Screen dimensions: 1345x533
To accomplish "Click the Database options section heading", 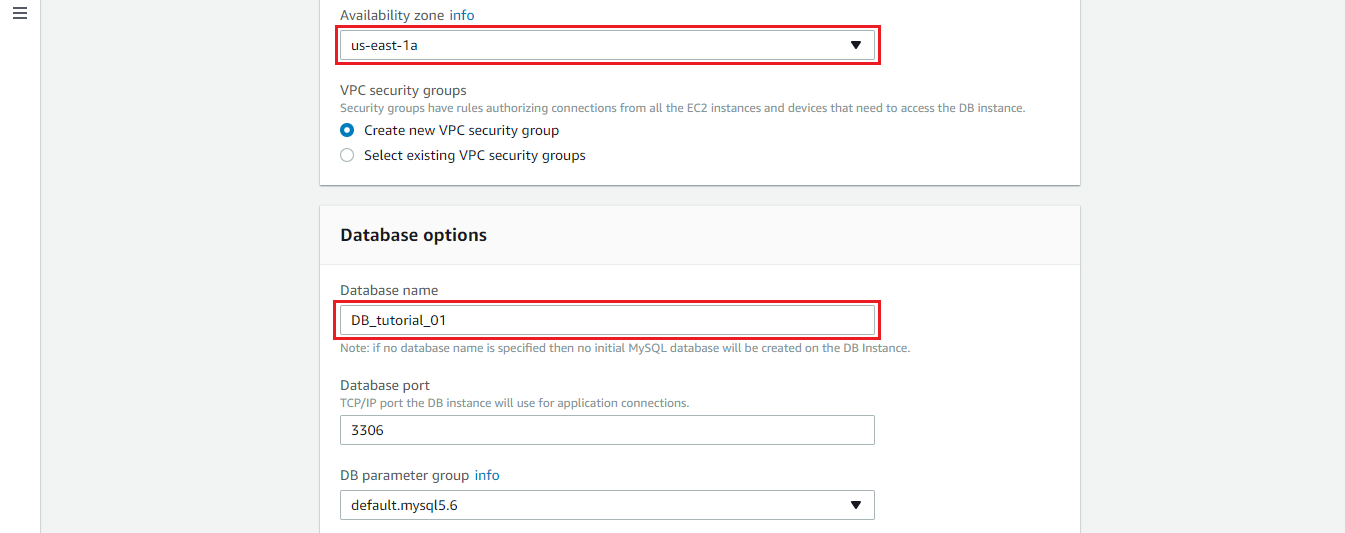I will (x=413, y=235).
